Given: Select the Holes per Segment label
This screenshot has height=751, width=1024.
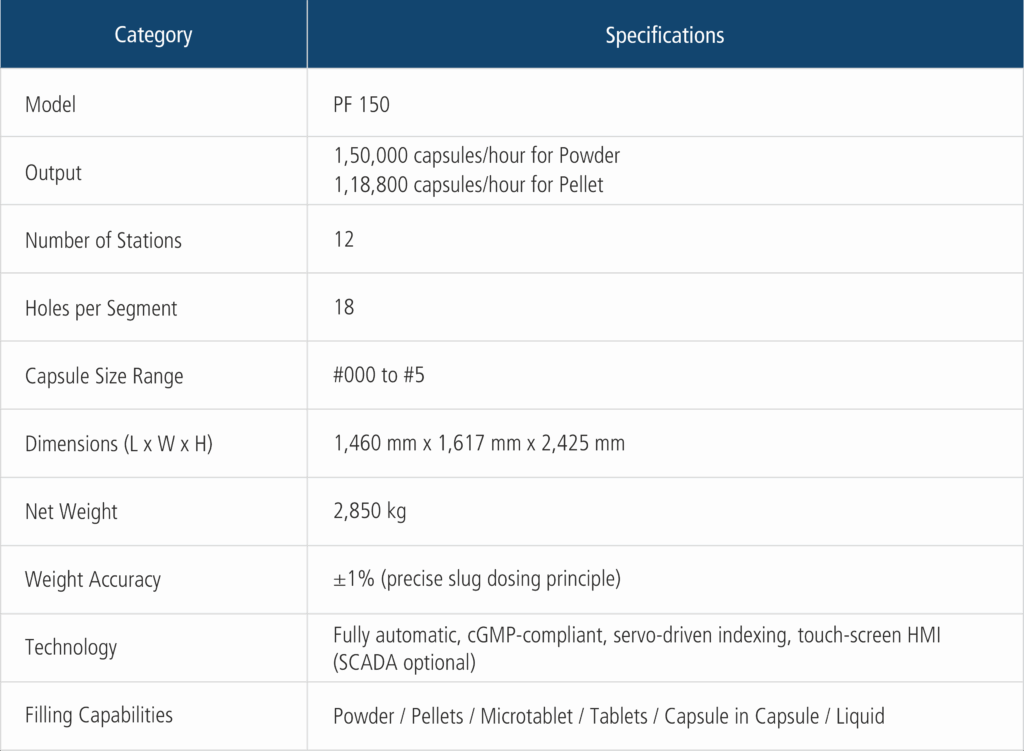Looking at the screenshot, I should [x=101, y=308].
